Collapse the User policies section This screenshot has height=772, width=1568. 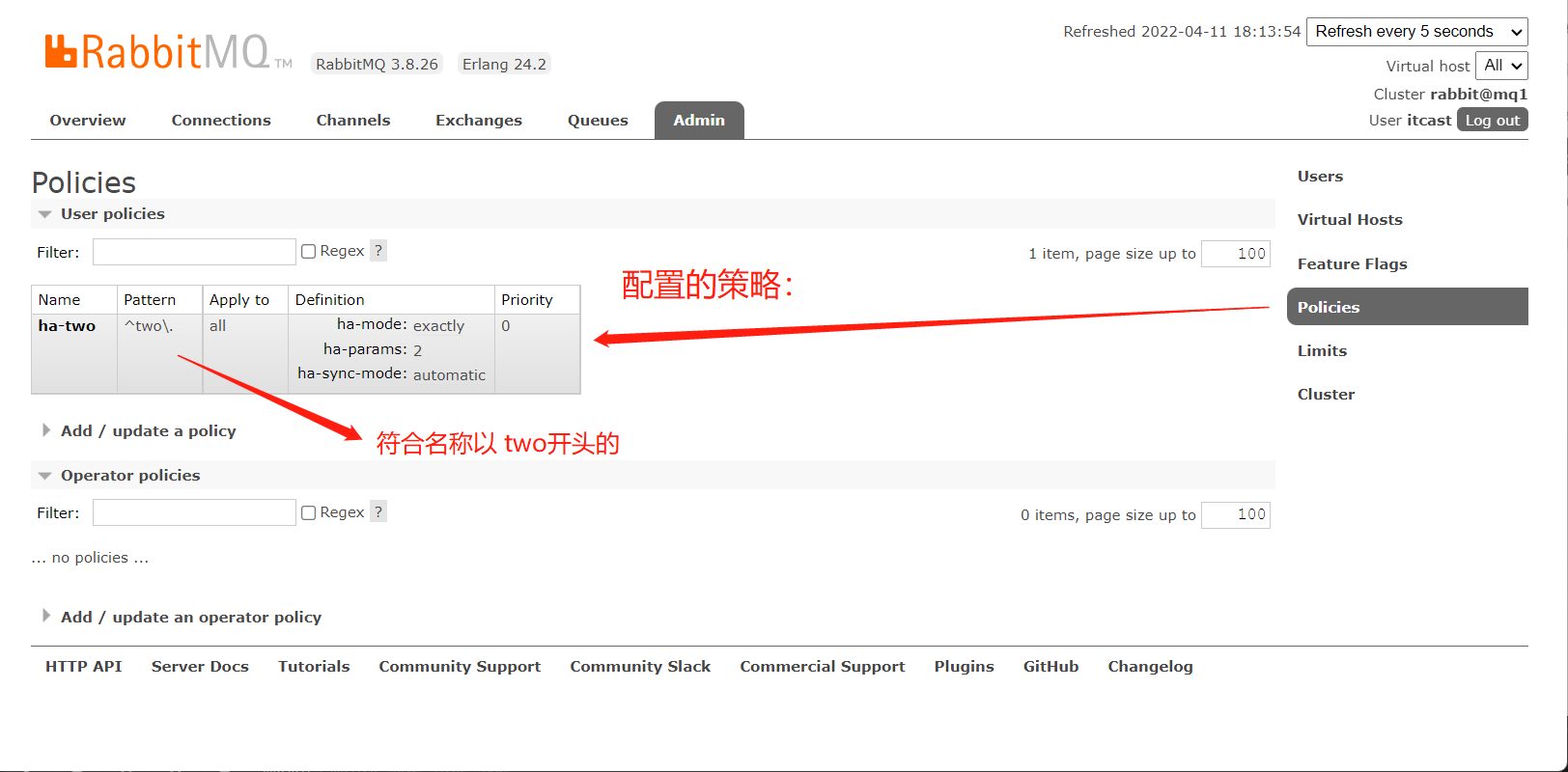click(112, 214)
